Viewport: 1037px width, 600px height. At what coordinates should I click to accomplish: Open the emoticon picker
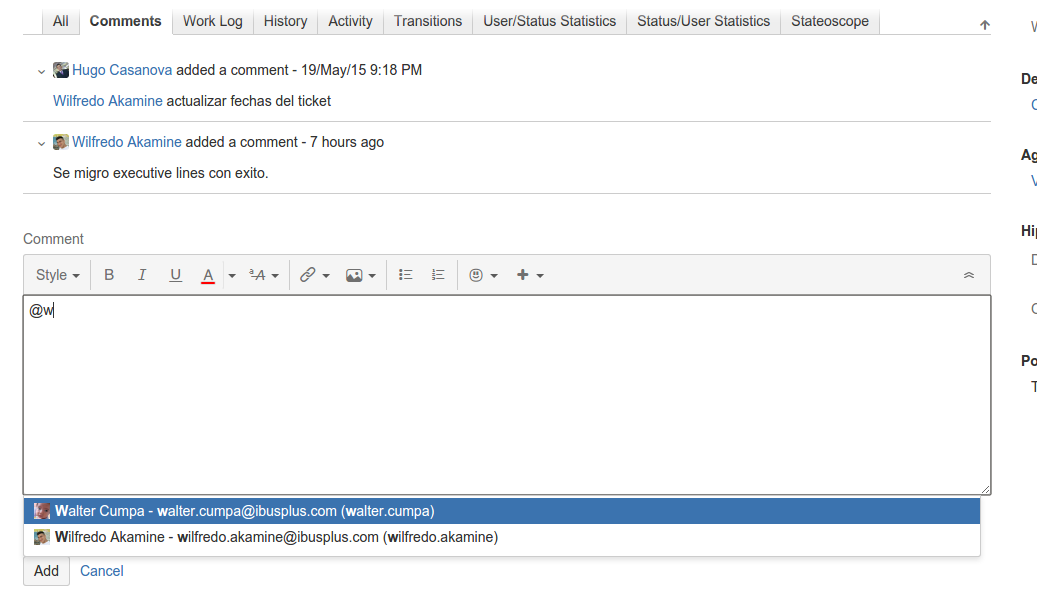coord(477,275)
